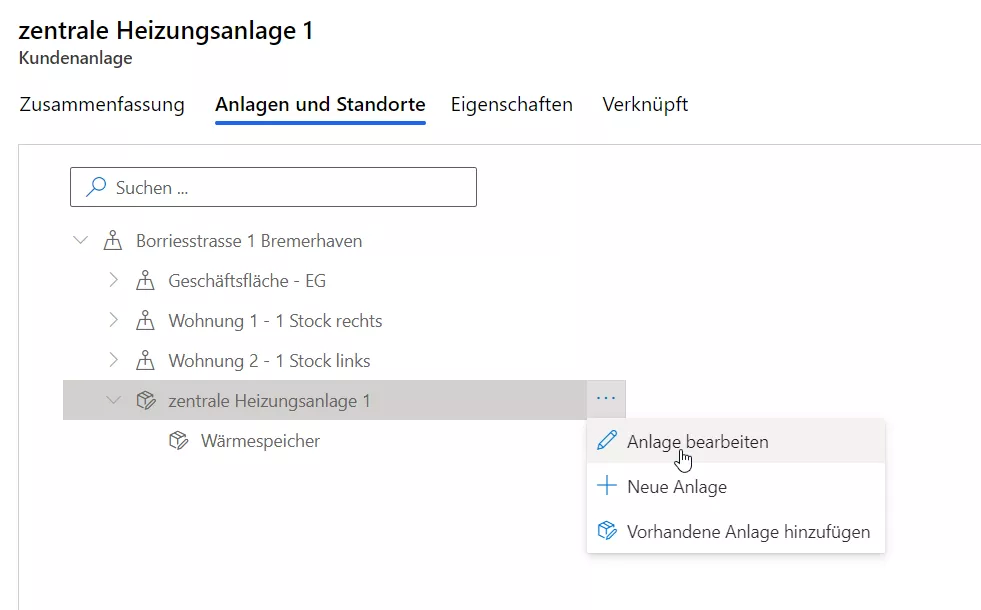Collapse the Borriesstrasse 1 Bremerhaven node
This screenshot has height=610, width=981.
80,241
